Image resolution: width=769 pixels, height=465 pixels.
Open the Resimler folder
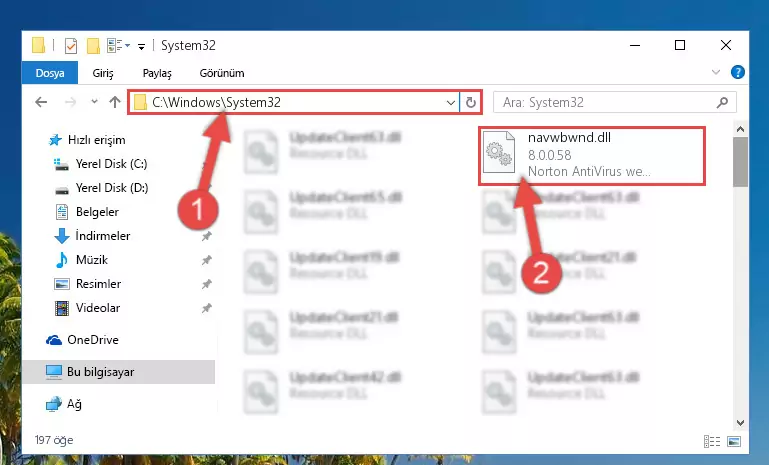pos(87,284)
